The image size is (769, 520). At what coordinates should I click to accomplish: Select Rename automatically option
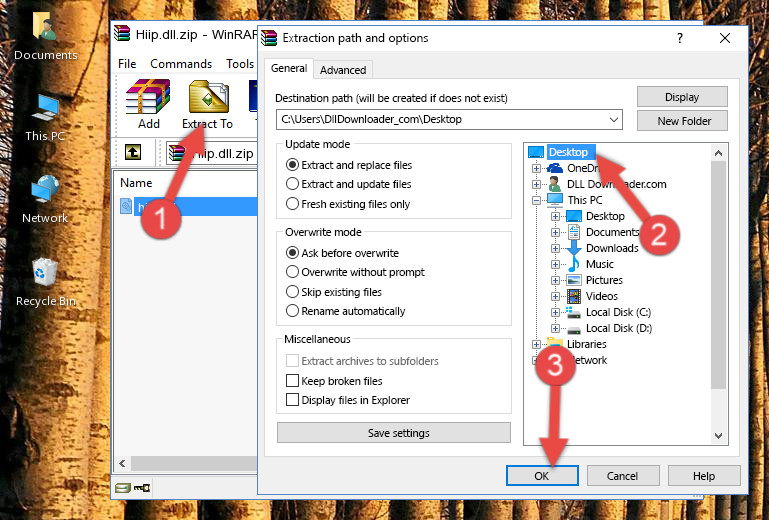point(292,311)
